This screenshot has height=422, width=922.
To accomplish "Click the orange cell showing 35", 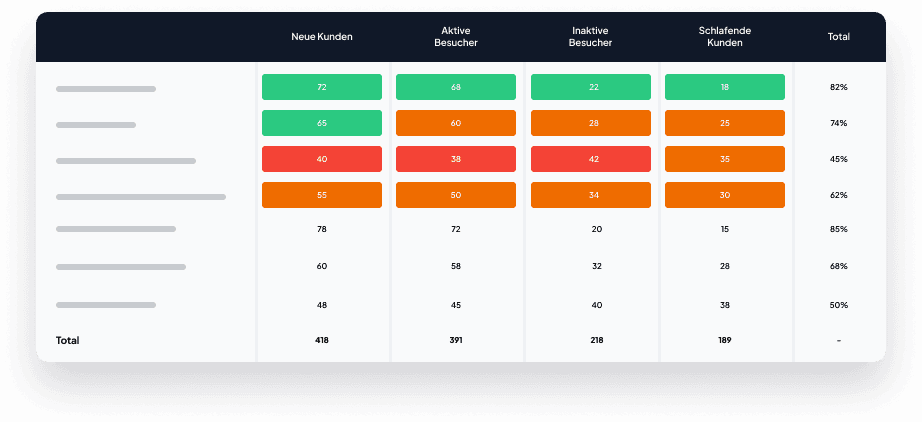I will 724,159.
